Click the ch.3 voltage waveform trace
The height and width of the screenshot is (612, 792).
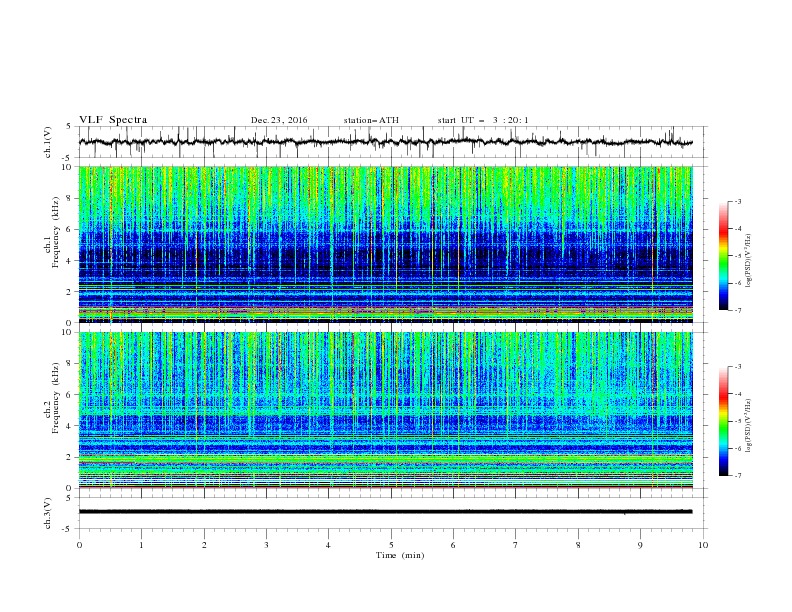tap(385, 512)
